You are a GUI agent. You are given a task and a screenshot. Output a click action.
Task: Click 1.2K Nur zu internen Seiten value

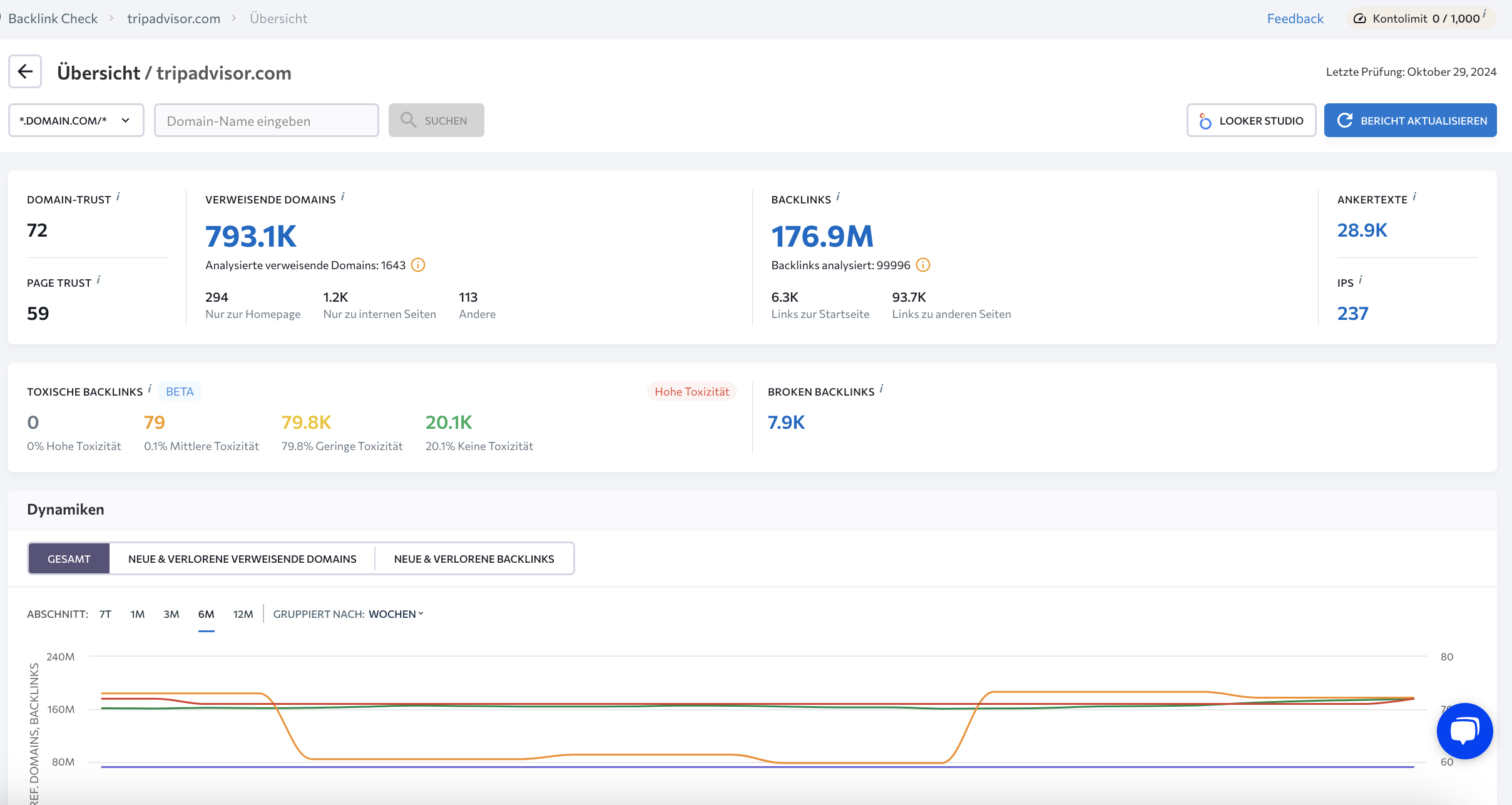pyautogui.click(x=335, y=297)
